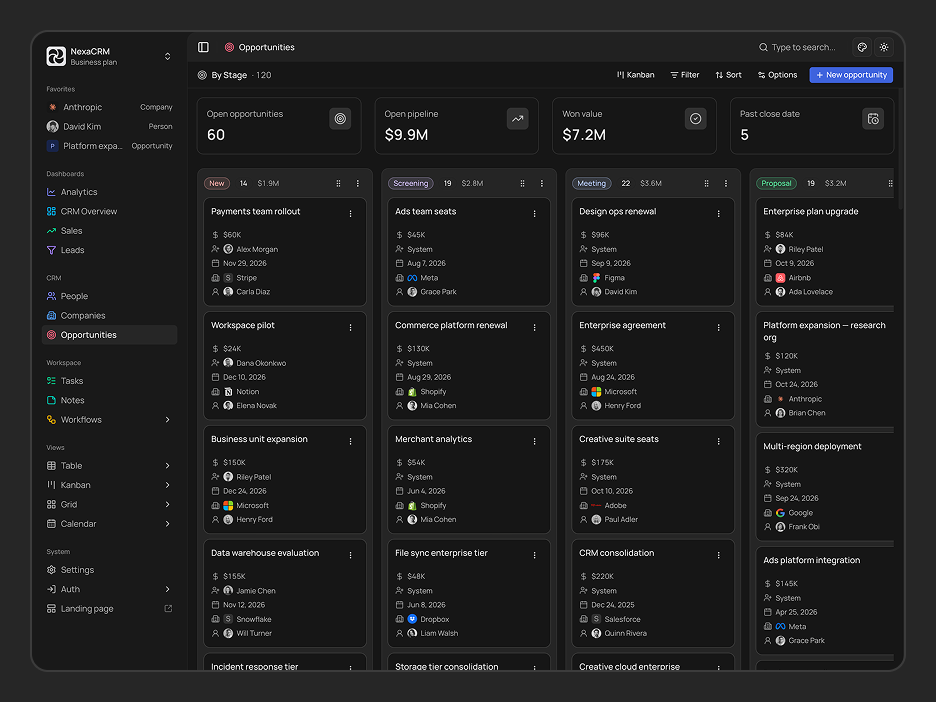936x702 pixels.
Task: Select Opportunities in the sidebar
Action: (109, 335)
